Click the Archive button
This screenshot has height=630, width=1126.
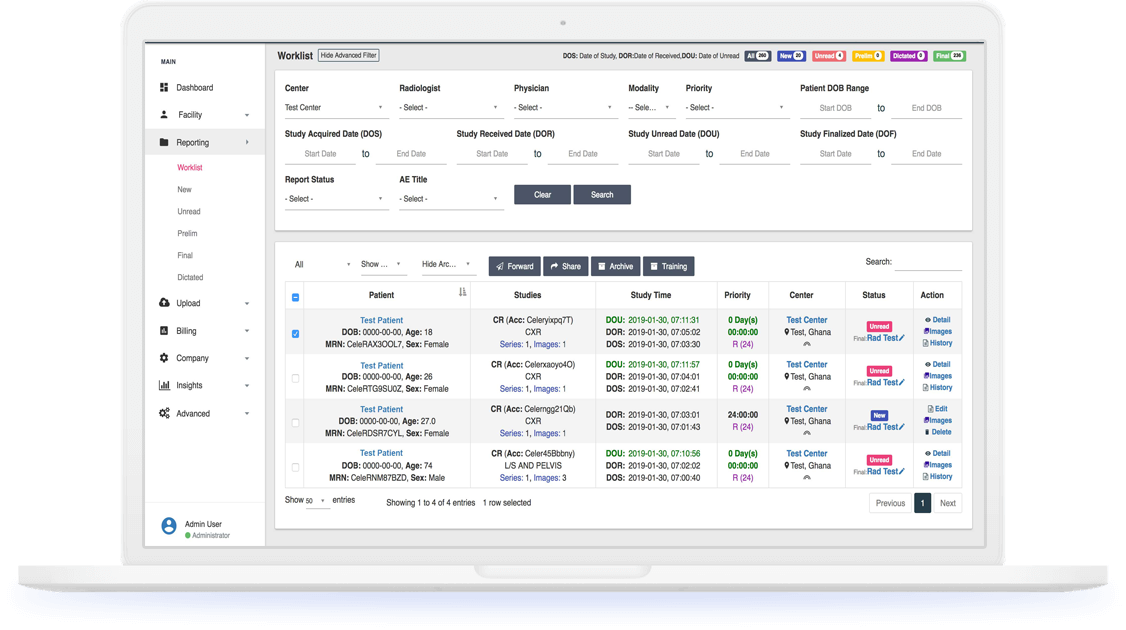(x=615, y=267)
